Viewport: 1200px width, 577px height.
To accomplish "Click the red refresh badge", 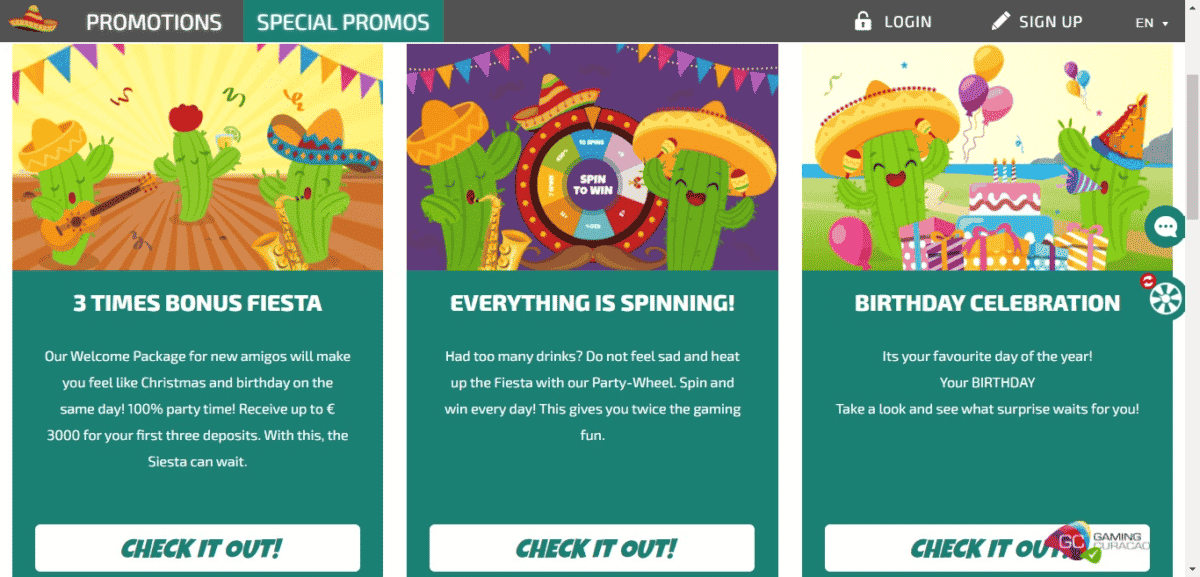I will point(1148,281).
